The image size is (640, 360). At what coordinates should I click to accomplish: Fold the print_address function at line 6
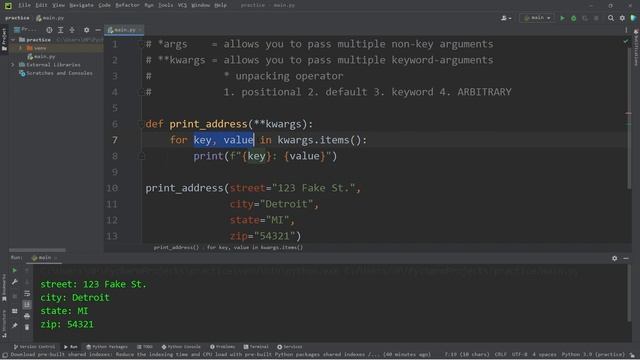click(x=141, y=124)
